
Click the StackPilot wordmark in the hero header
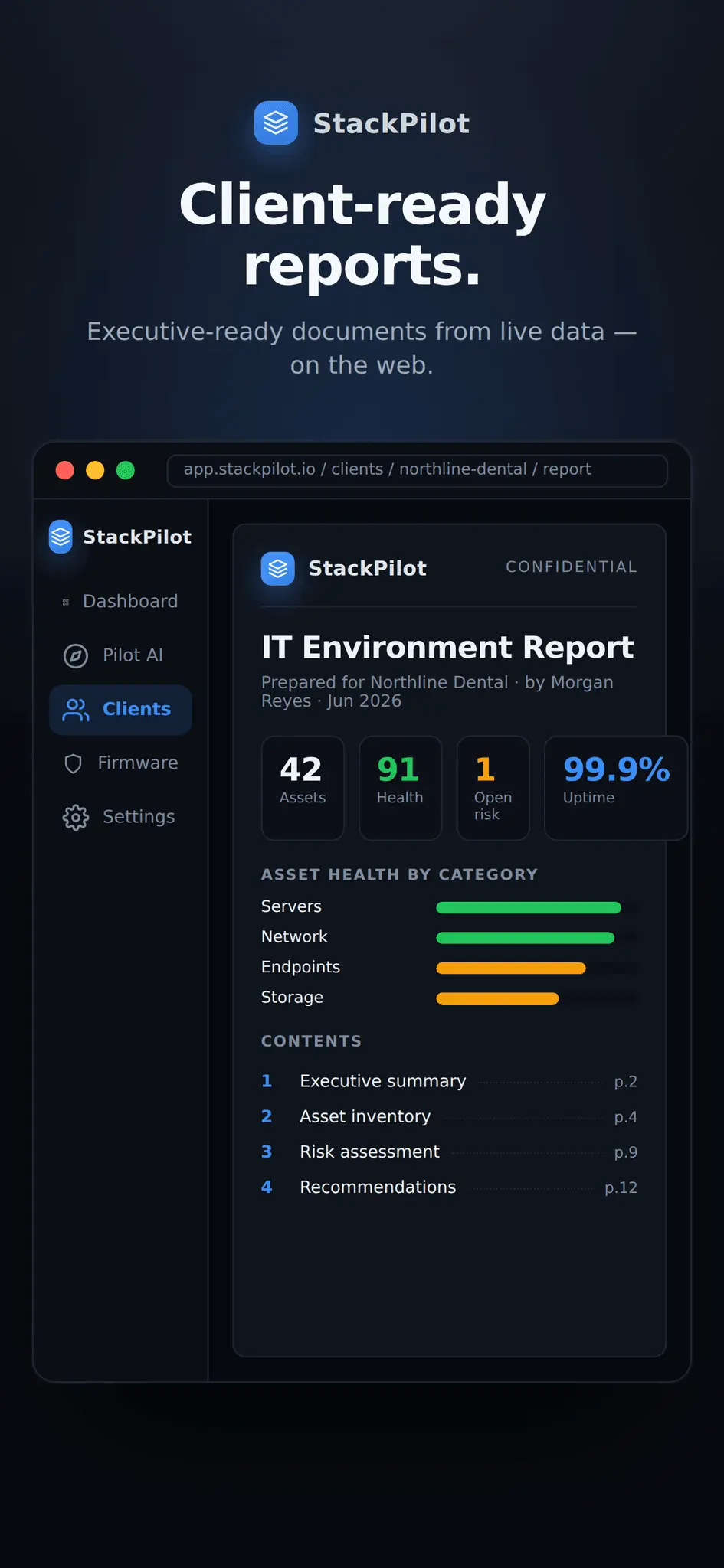pos(391,123)
